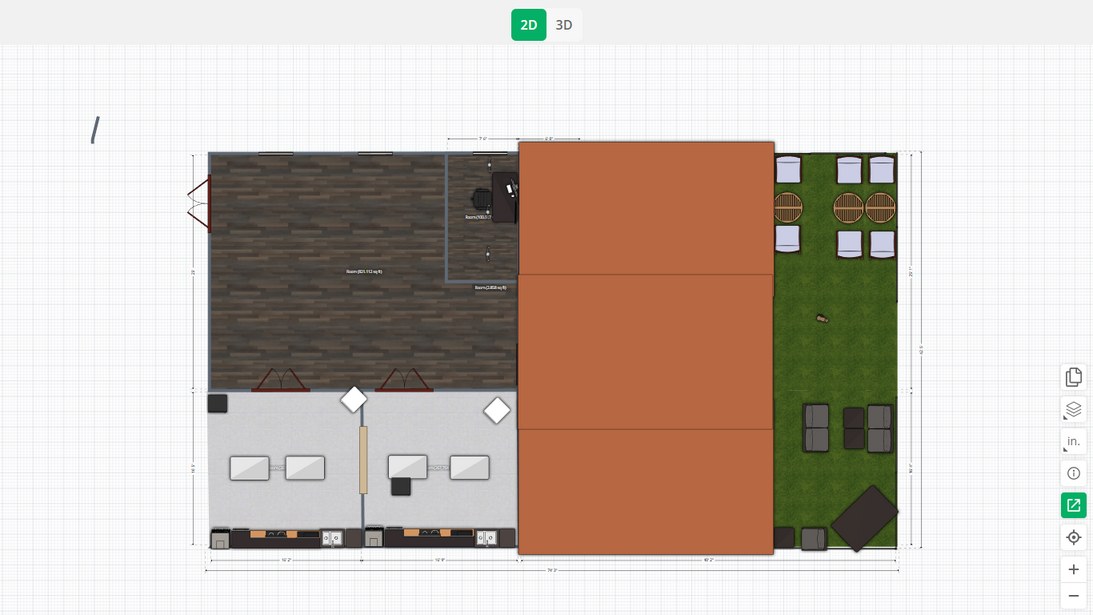Screen dimensions: 1093x615
Task: Open the layers dropdown
Action: tap(1073, 409)
